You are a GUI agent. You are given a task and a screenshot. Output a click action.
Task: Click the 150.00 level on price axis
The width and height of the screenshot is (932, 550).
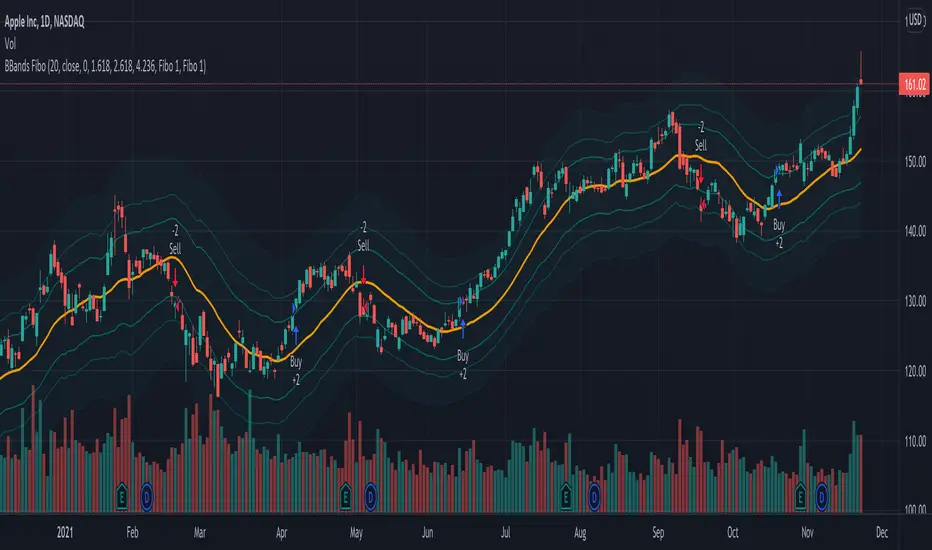coord(915,161)
